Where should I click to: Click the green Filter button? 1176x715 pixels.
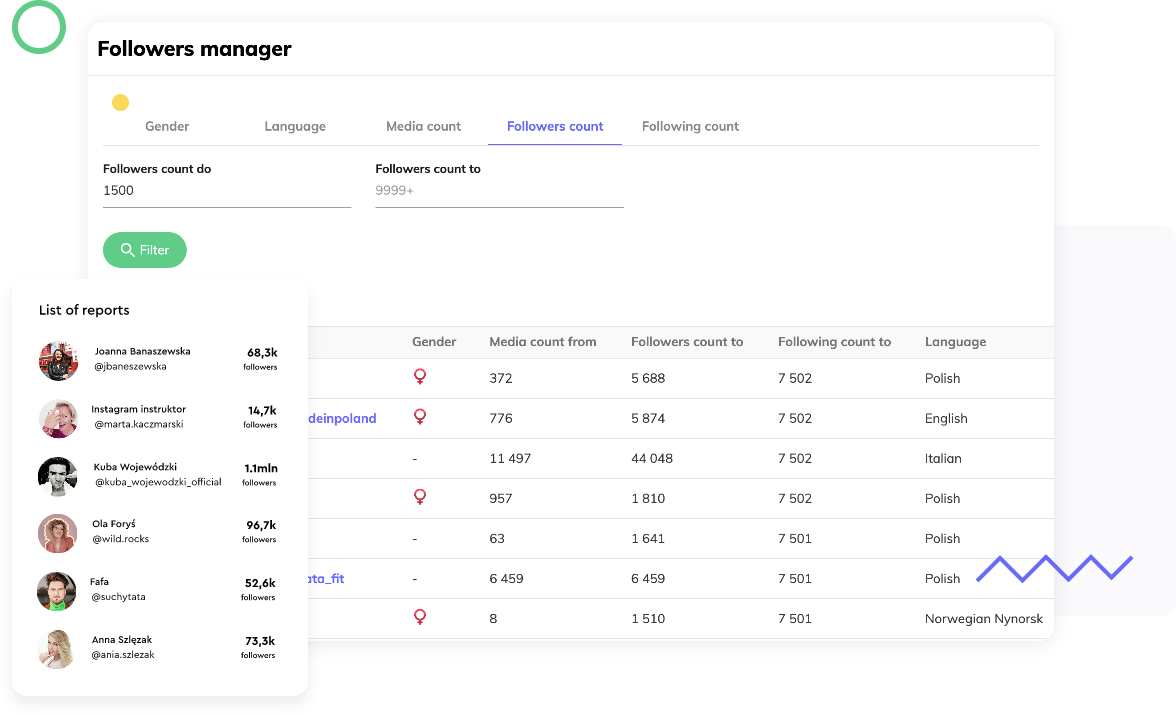[x=145, y=250]
